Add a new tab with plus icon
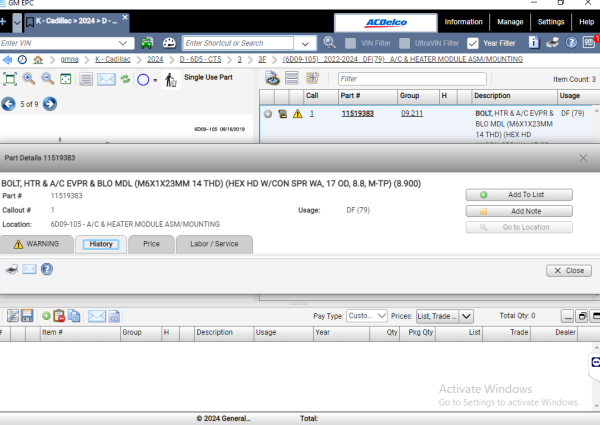The height and width of the screenshot is (425, 600). pos(3,21)
